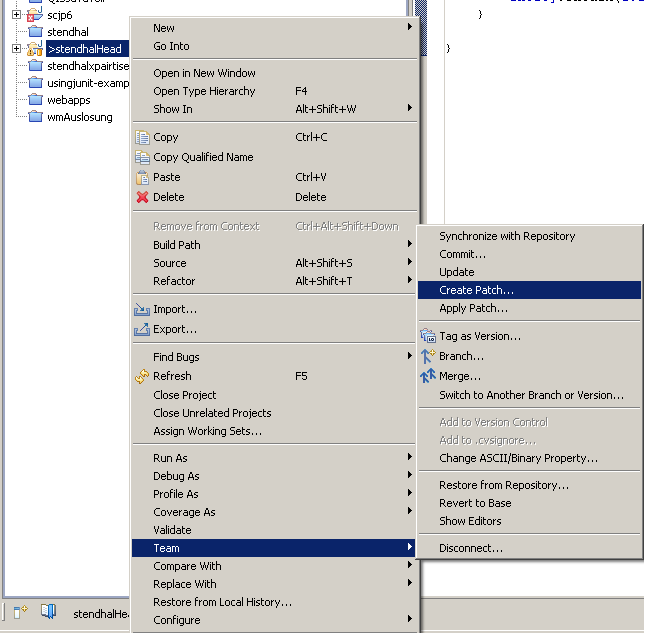Click the red Delete X icon
646x633 pixels.
click(142, 197)
